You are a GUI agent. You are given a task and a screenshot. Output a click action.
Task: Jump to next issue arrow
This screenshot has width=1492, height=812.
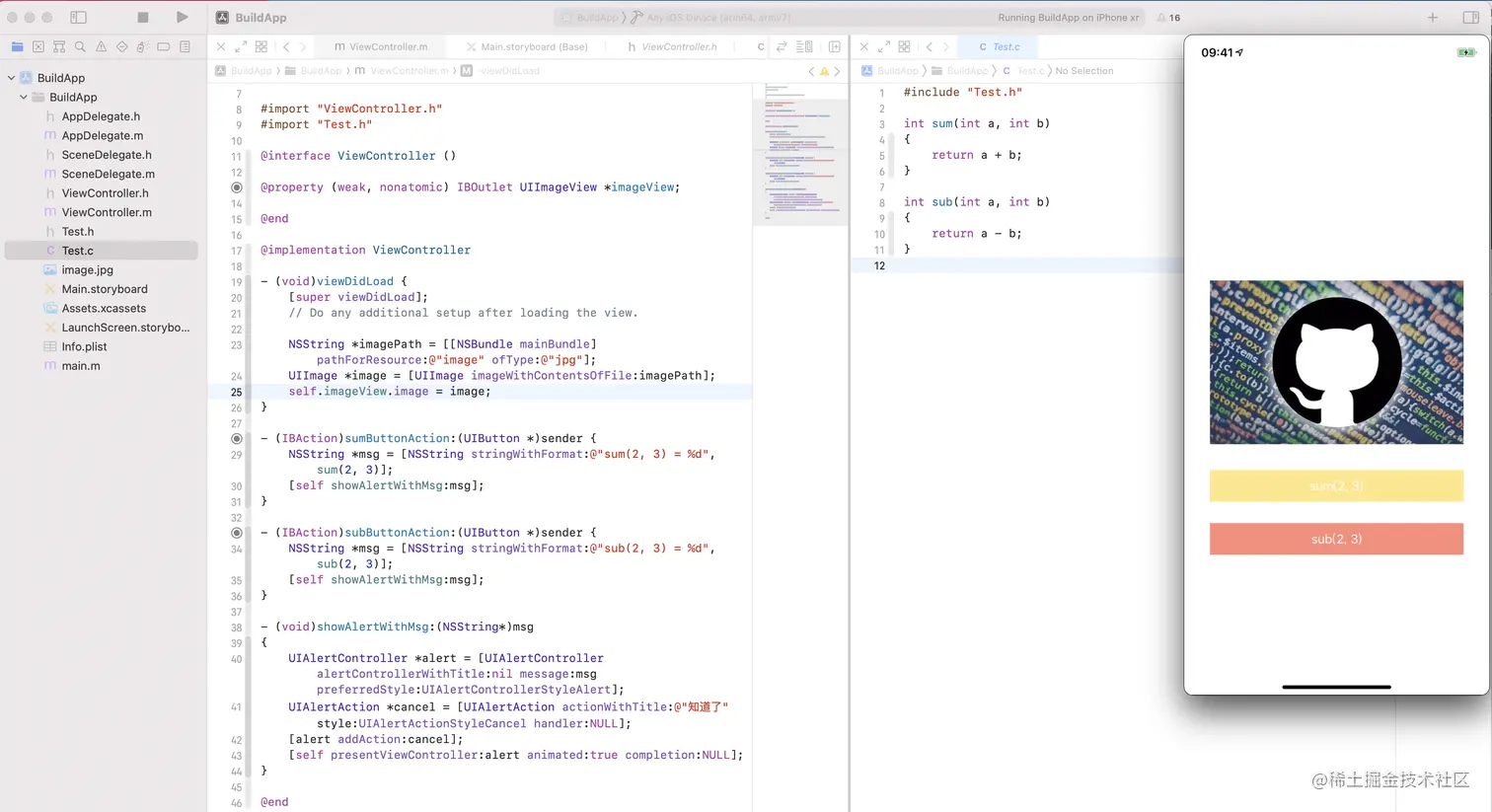click(837, 71)
